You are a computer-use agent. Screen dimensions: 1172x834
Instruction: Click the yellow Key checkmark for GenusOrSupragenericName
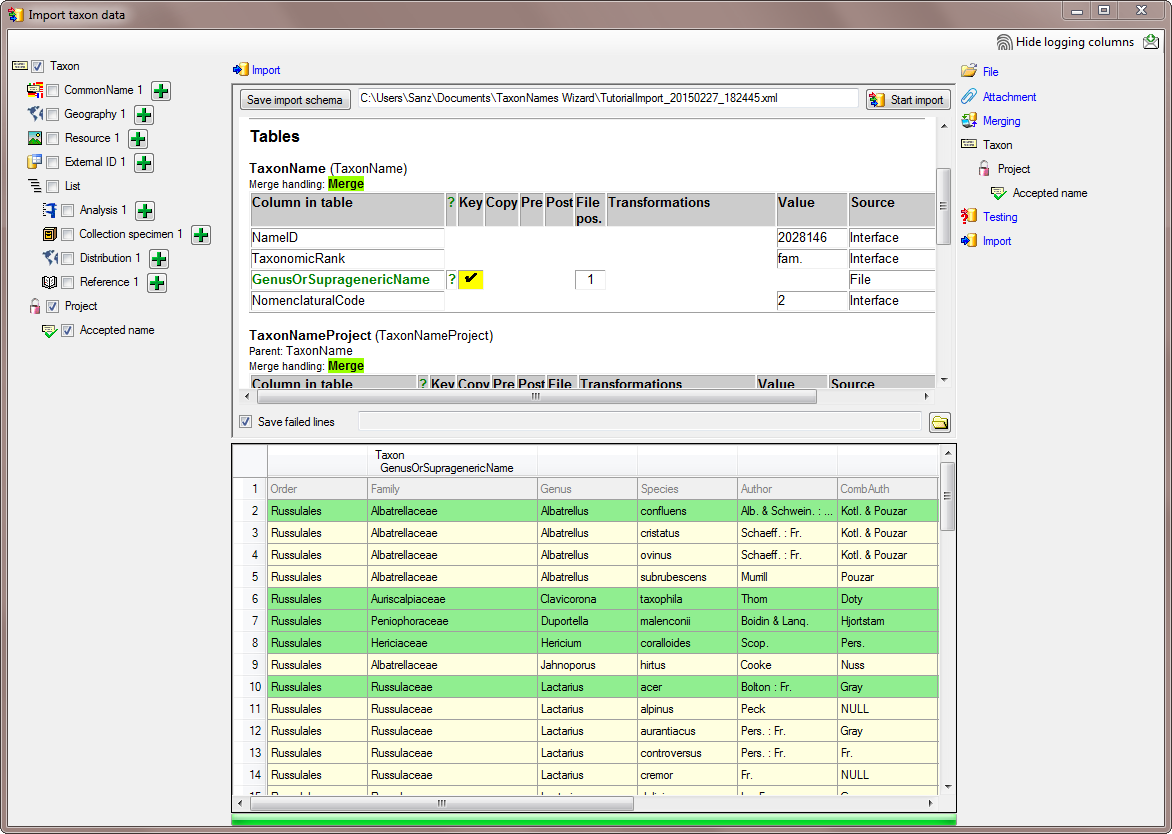pos(470,280)
